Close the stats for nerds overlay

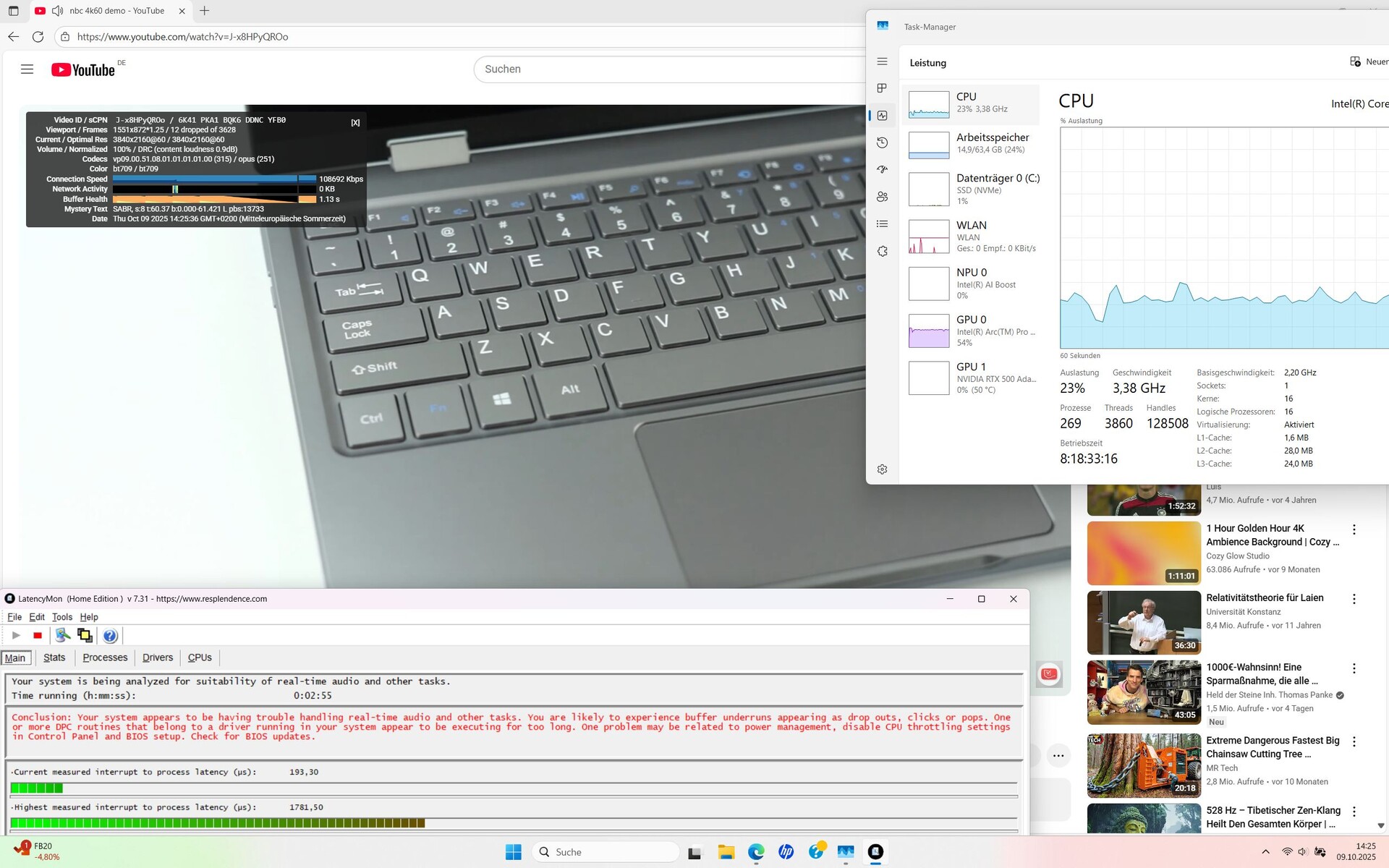355,123
